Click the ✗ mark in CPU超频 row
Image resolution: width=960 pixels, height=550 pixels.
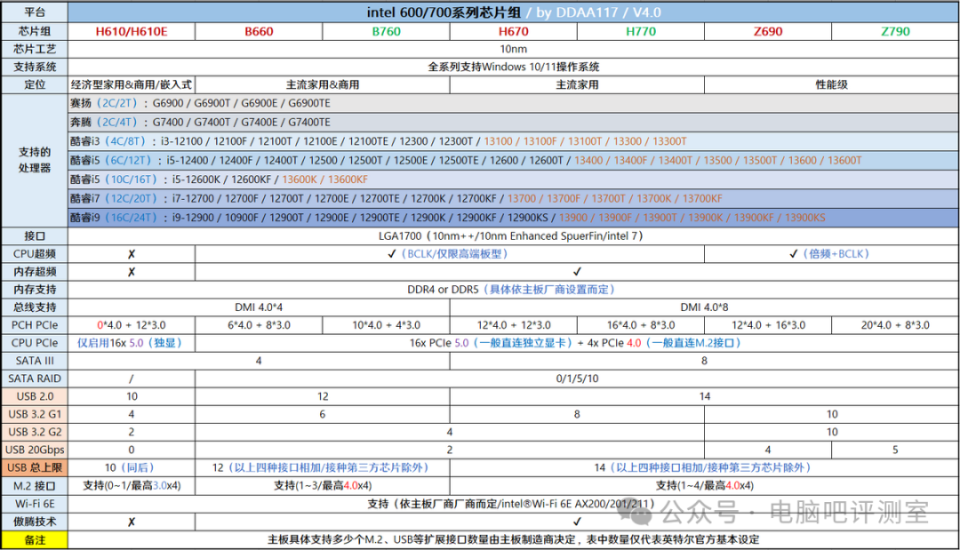131,254
